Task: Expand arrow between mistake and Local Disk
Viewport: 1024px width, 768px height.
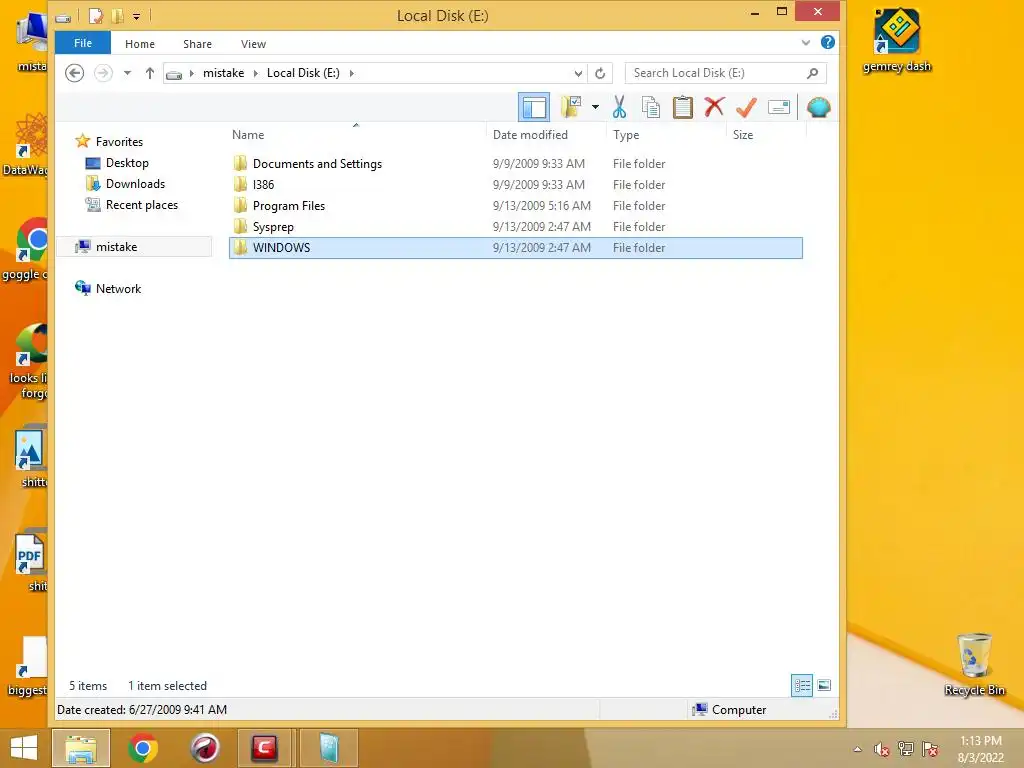Action: click(255, 73)
